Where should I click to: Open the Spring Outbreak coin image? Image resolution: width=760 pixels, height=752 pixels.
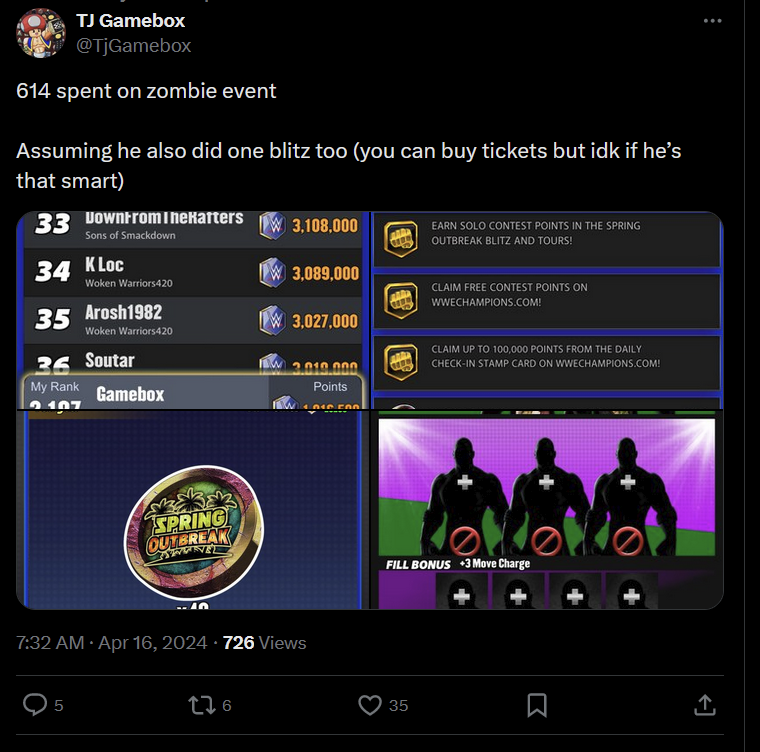[x=190, y=510]
